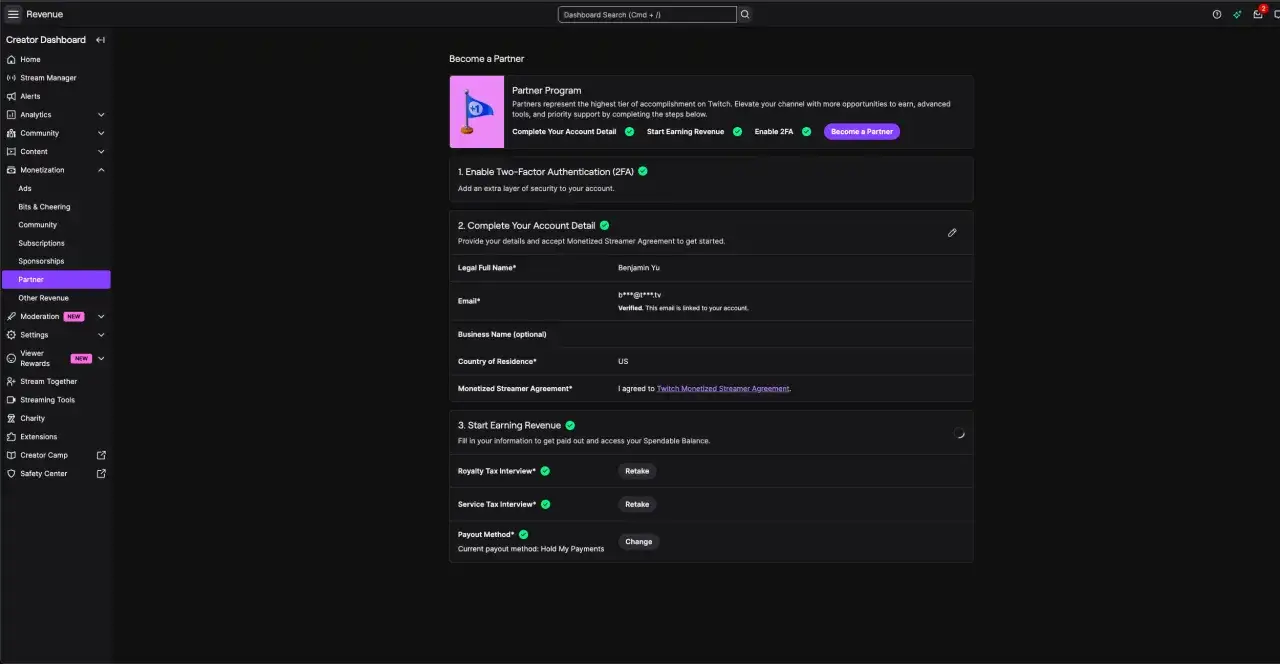Click the Stream Together person icon
Screen dimensions: 1280x664
pyautogui.click(x=11, y=381)
